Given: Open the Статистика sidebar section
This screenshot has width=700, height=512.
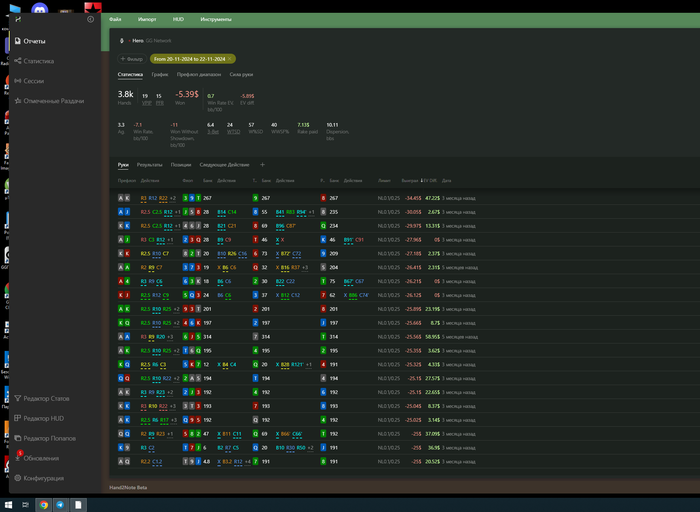Looking at the screenshot, I should tap(34, 61).
